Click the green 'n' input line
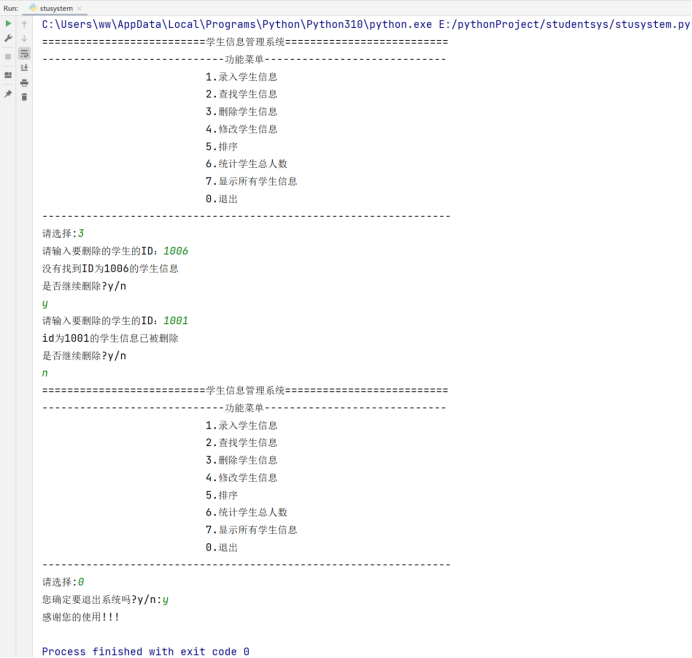 45,373
